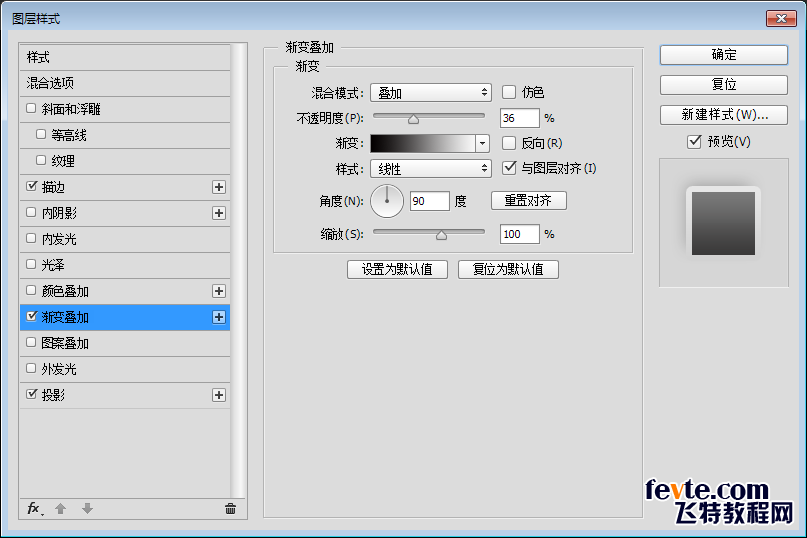Open the gradient picker dropdown arrow

coord(482,143)
